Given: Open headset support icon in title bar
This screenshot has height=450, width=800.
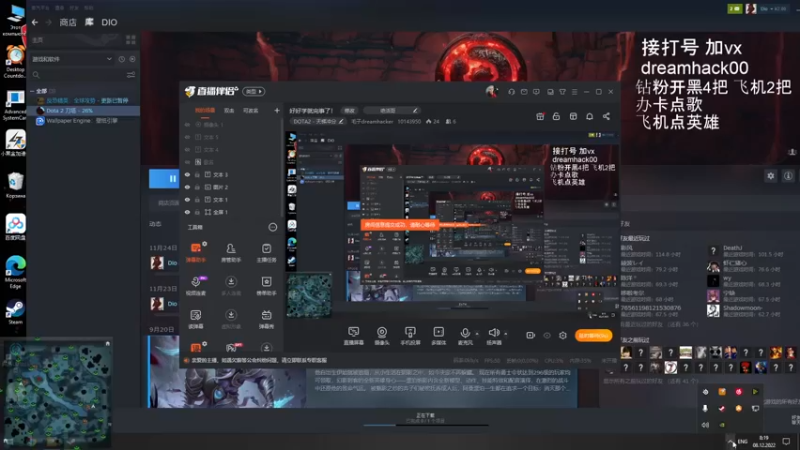Looking at the screenshot, I should [x=511, y=92].
